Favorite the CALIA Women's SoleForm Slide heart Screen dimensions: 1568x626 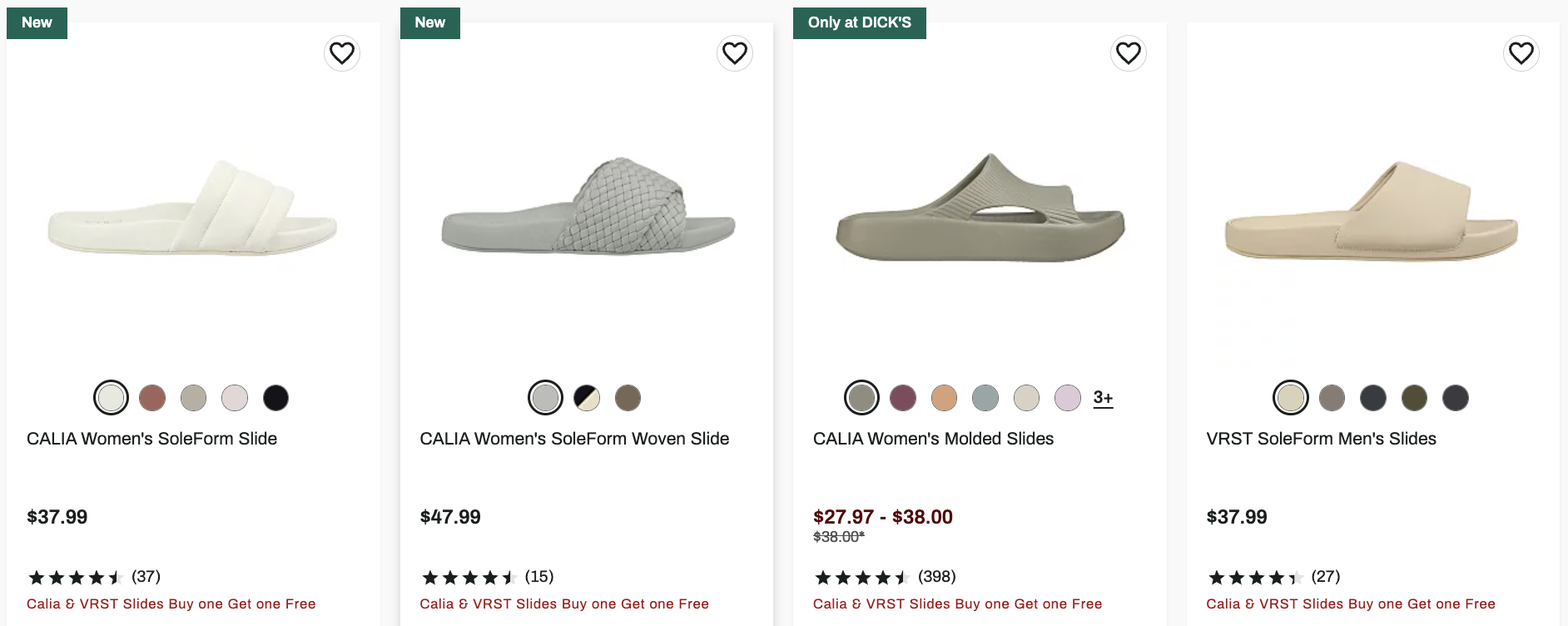tap(342, 53)
